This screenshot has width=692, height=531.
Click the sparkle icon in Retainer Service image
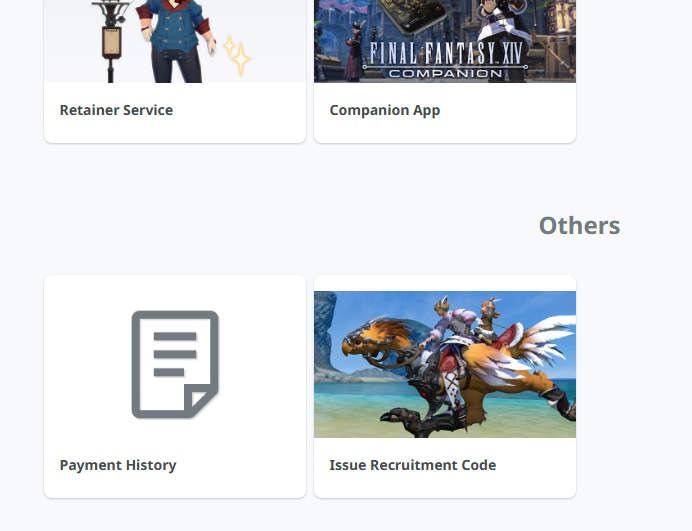[x=237, y=56]
